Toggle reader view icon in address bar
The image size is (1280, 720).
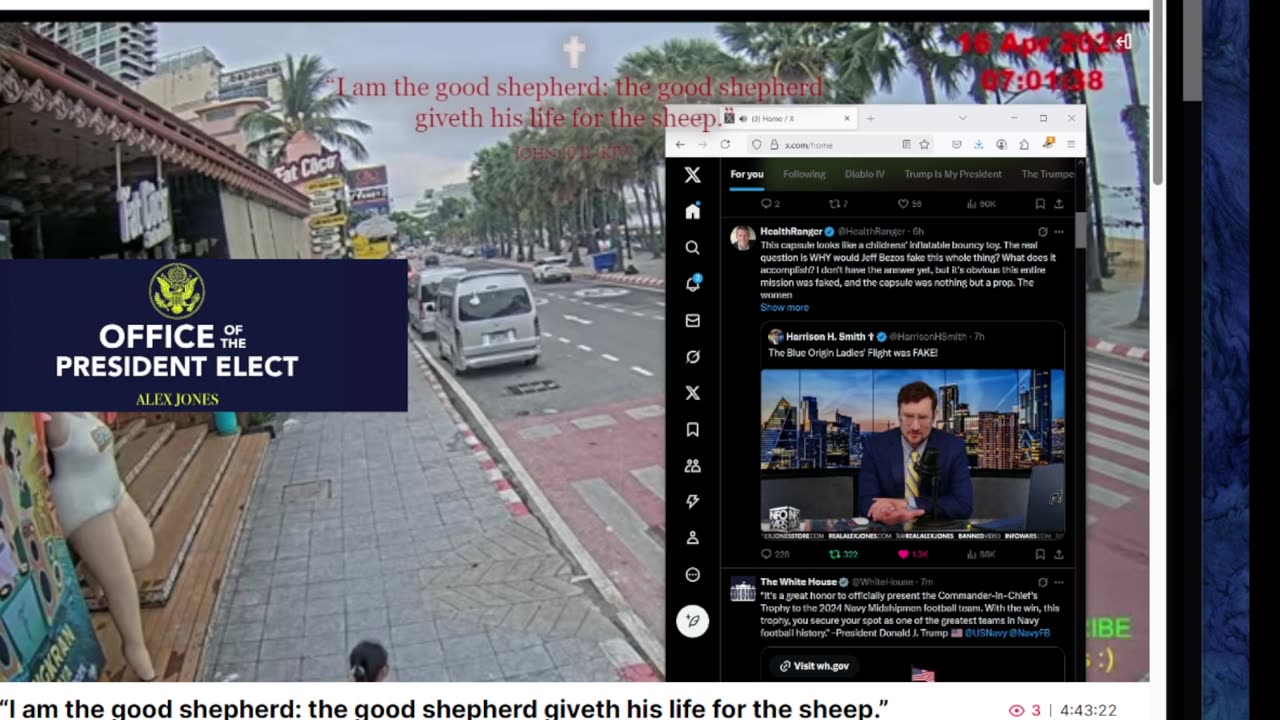906,144
